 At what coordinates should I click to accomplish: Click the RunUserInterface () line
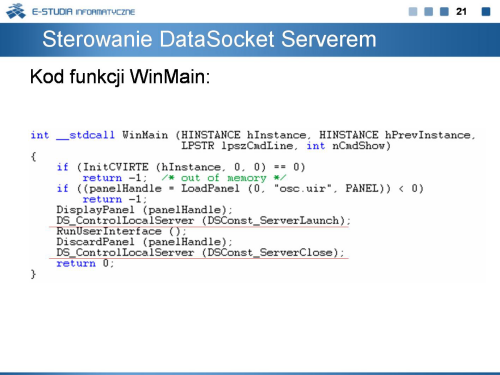point(121,231)
